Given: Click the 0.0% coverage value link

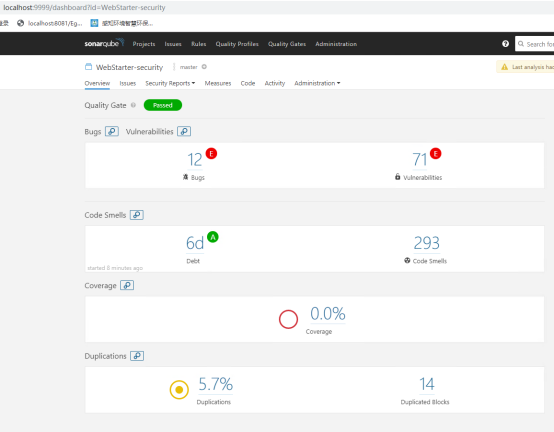Looking at the screenshot, I should tap(328, 314).
